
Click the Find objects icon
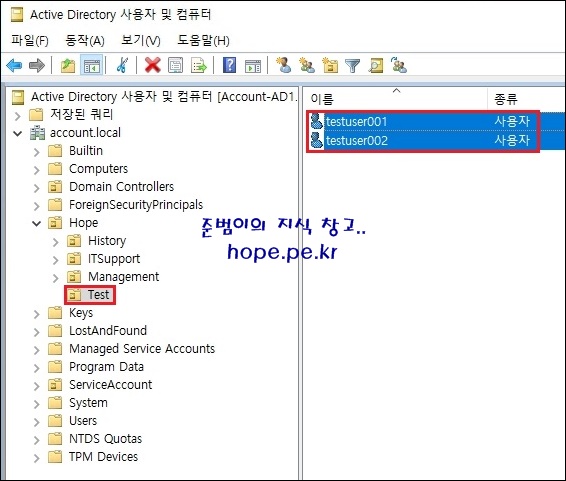point(376,66)
